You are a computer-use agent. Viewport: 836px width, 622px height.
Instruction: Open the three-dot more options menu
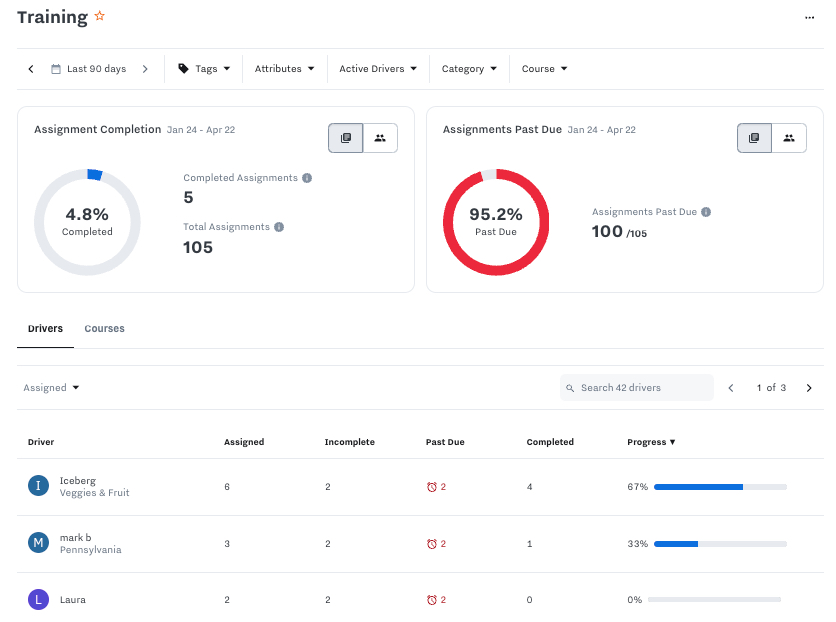point(809,17)
